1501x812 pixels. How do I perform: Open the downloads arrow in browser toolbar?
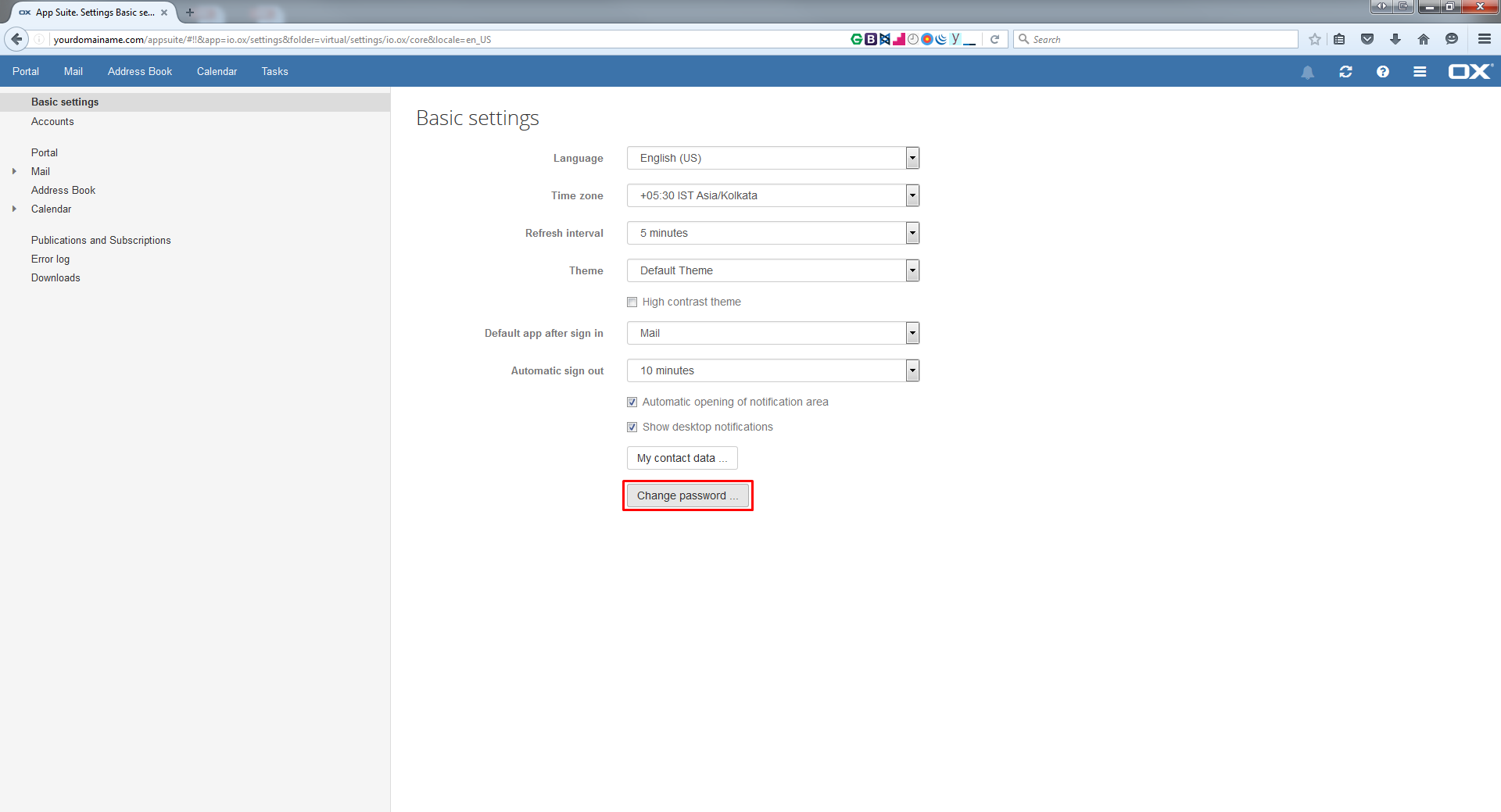click(1395, 39)
